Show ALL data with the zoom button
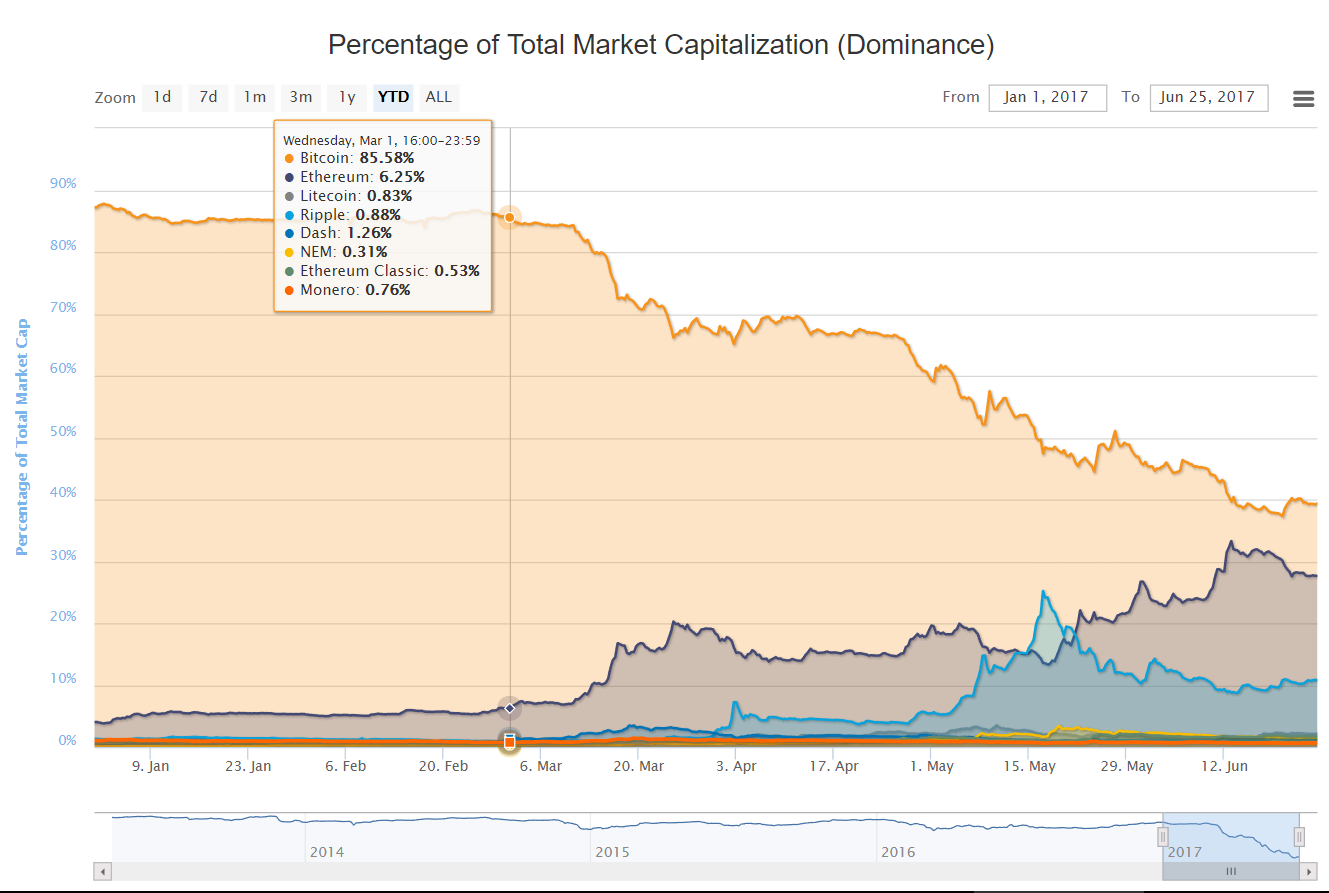Image resolution: width=1329 pixels, height=893 pixels. click(439, 97)
